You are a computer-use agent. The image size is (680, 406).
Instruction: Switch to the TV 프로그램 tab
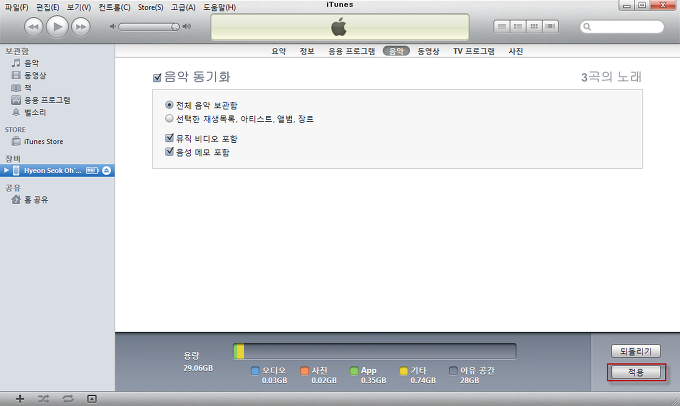(474, 51)
